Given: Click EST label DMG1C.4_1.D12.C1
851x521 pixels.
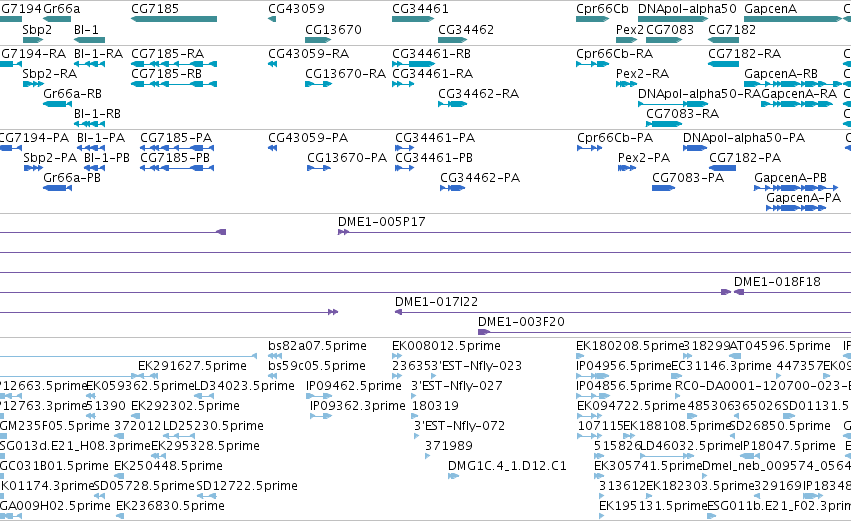Looking at the screenshot, I should click(507, 466).
